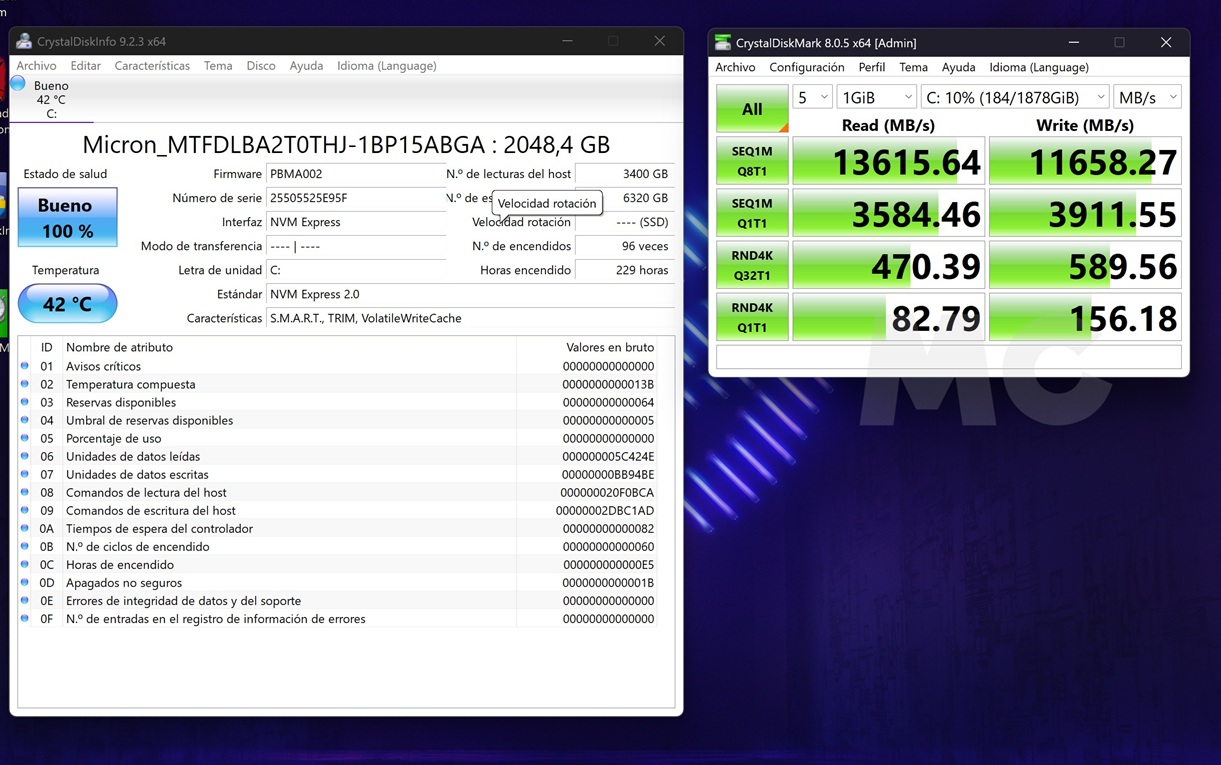Click the power-on hours 229 horas

[625, 270]
